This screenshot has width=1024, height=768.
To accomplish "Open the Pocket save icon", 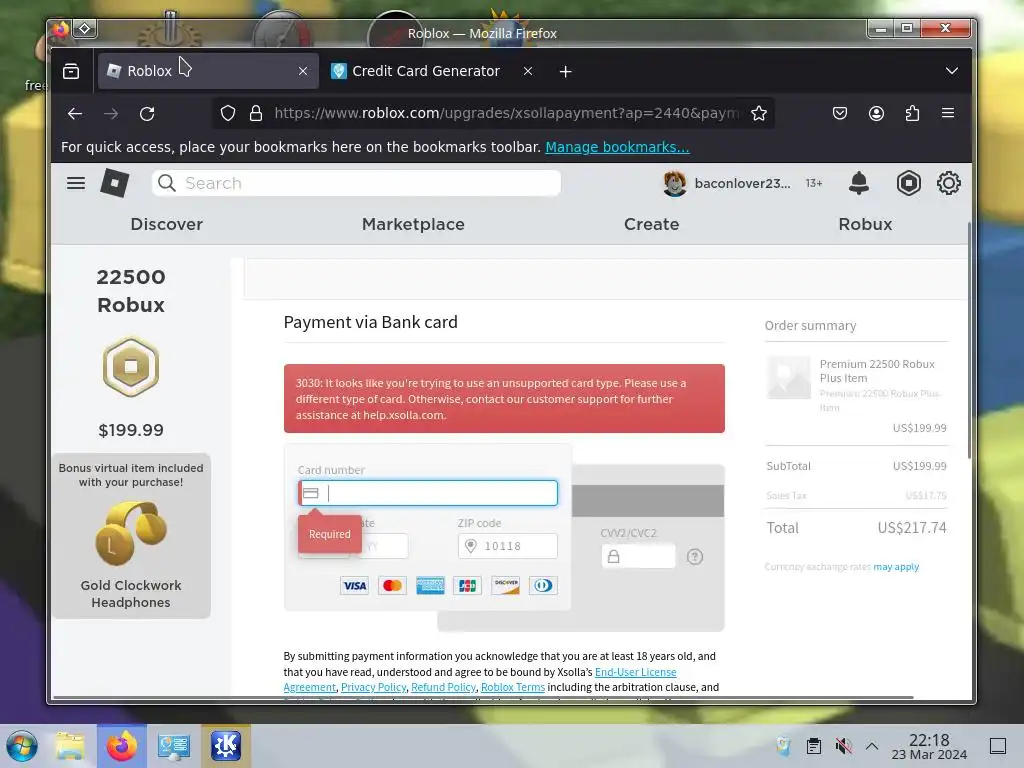I will [840, 114].
